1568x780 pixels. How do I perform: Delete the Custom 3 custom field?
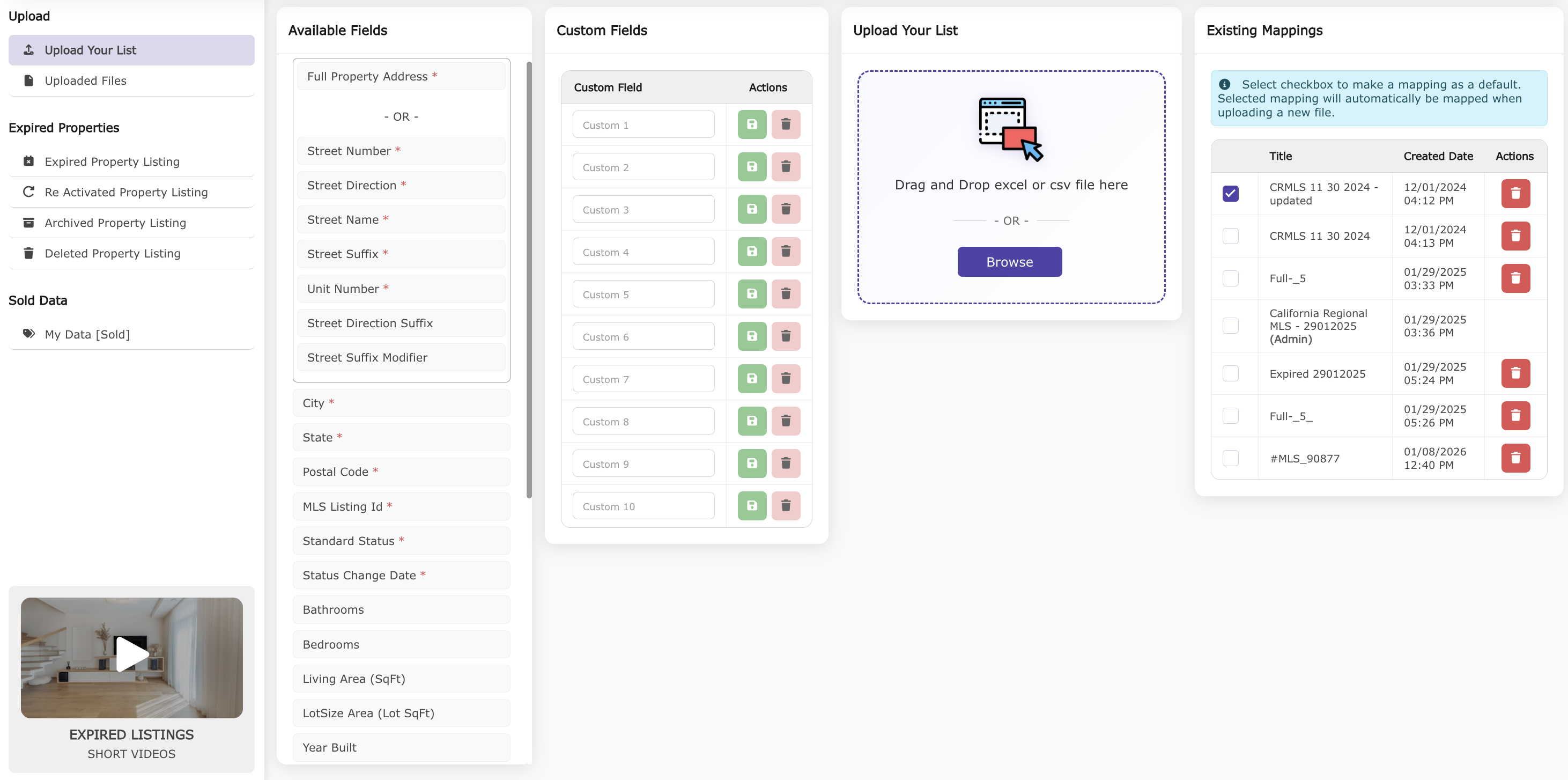coord(786,209)
